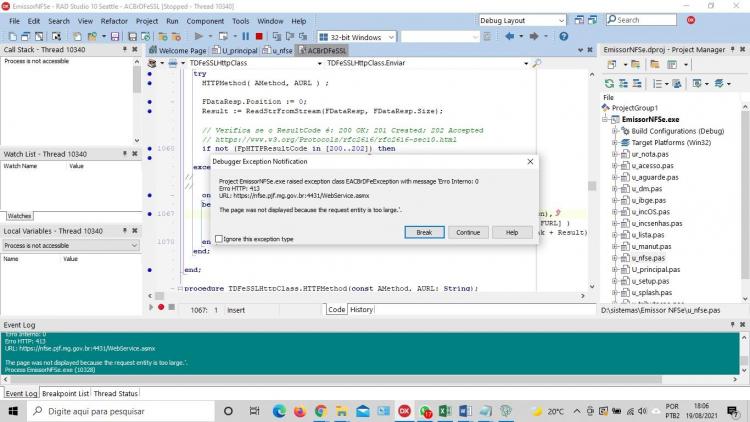Open the TDFeSSLHttpClass.Enviar method combo box

pyautogui.click(x=526, y=63)
